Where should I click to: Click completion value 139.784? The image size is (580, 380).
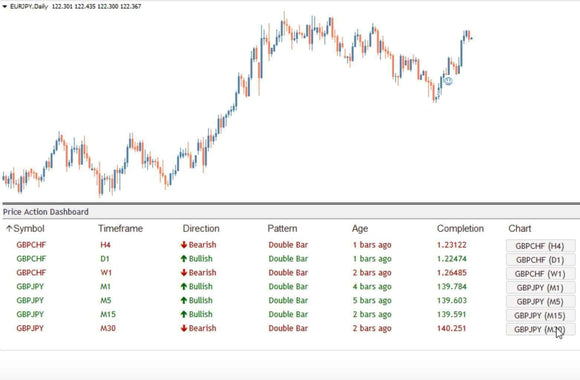pyautogui.click(x=452, y=286)
